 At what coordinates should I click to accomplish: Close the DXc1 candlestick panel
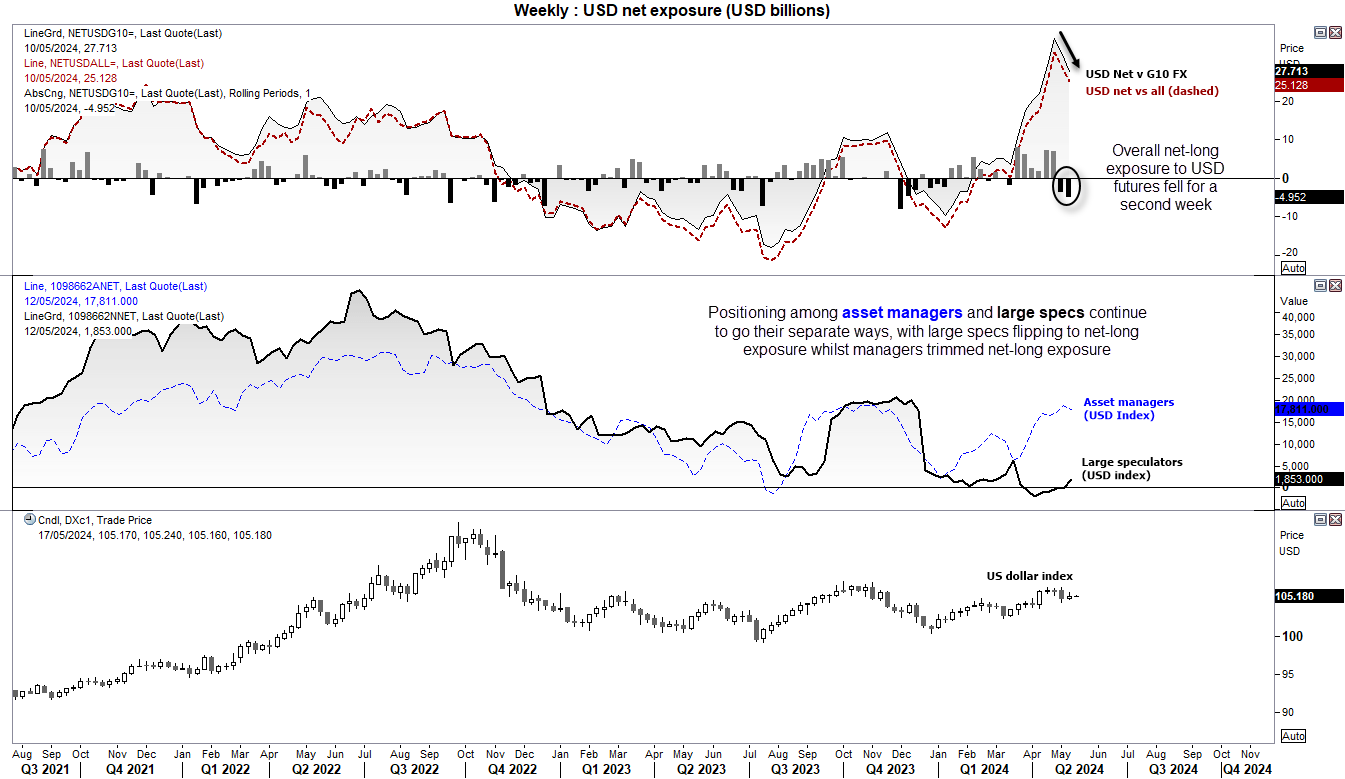(x=1334, y=519)
